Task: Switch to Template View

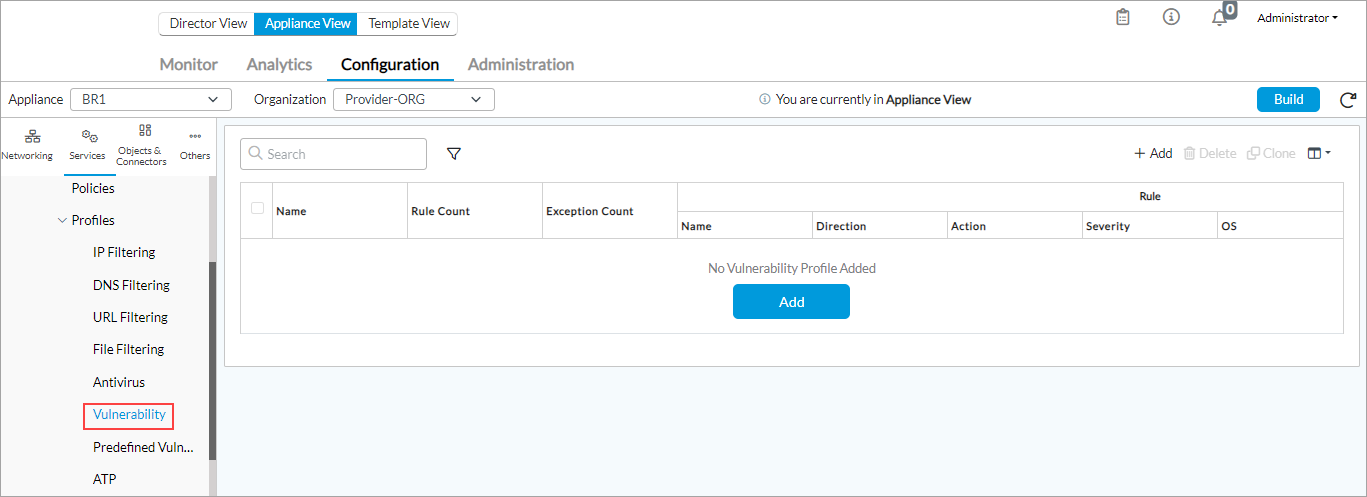Action: (407, 23)
